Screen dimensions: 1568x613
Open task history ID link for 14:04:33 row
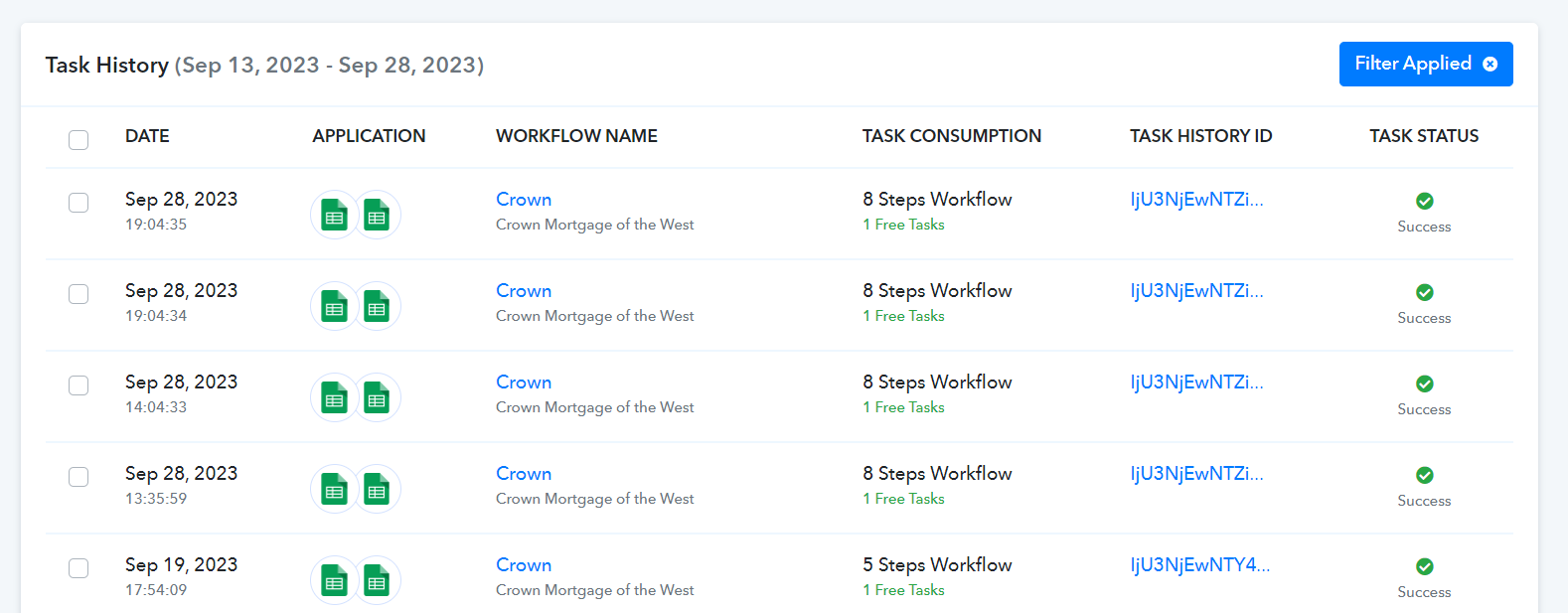1196,383
